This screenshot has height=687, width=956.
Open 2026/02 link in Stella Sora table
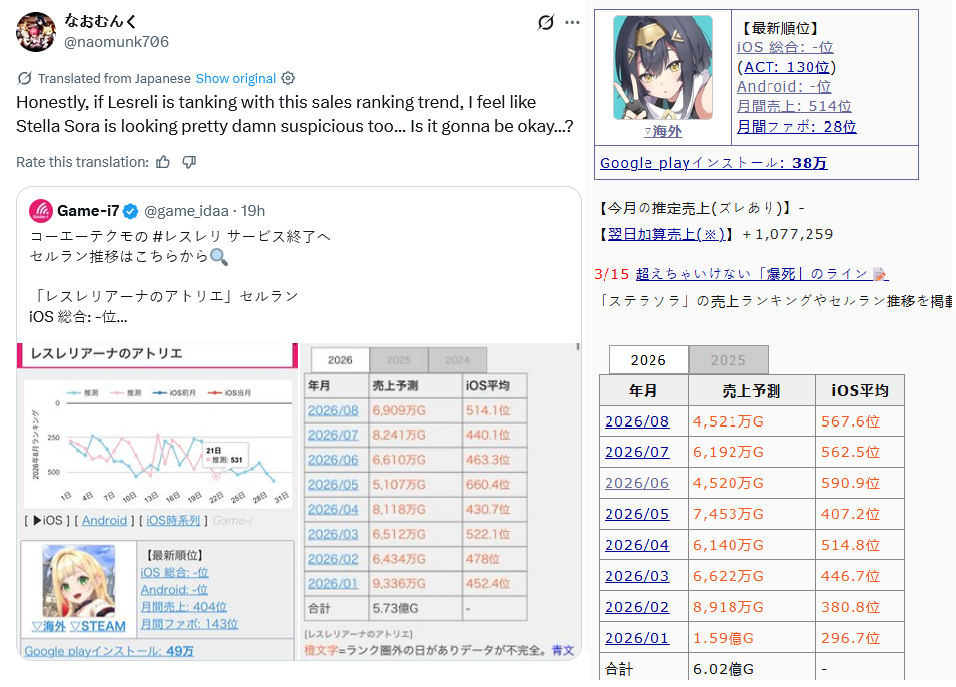coord(637,607)
